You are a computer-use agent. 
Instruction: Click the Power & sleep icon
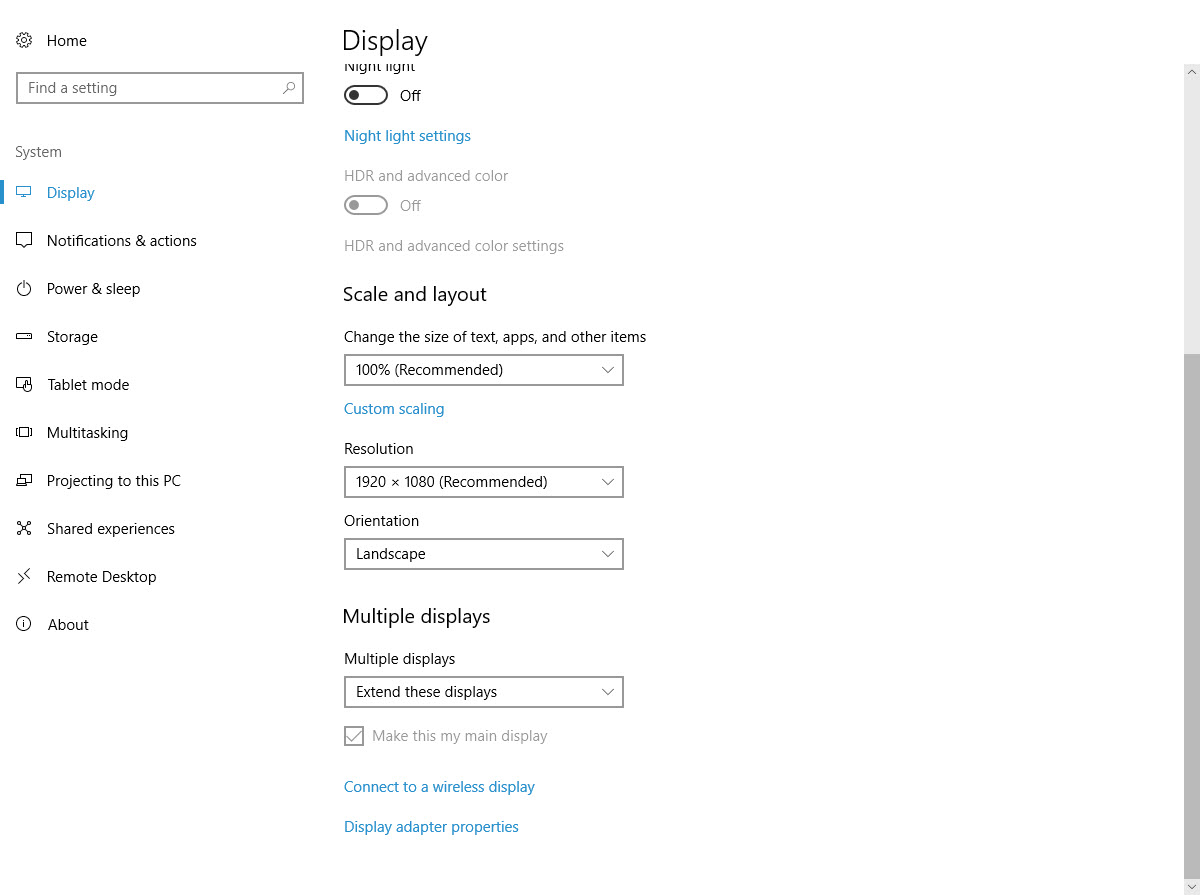[x=24, y=288]
